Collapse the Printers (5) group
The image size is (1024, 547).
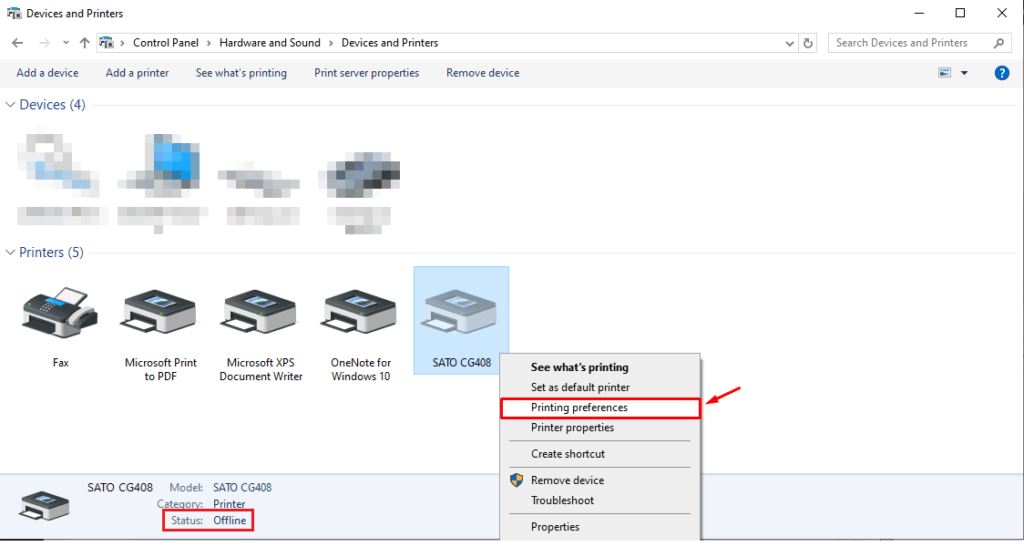(x=10, y=252)
